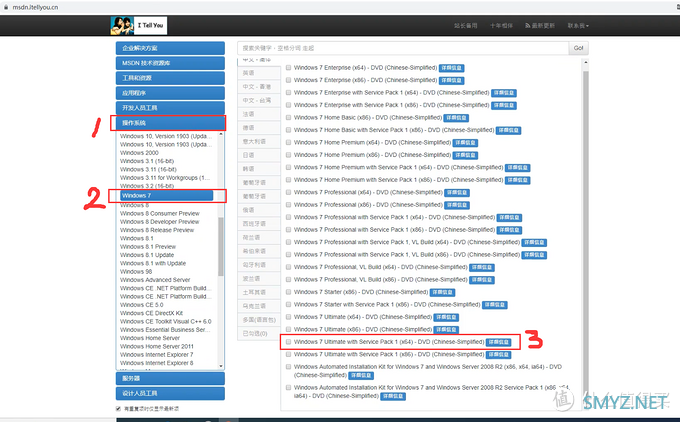This screenshot has width=680, height=422.
Task: Click the lock icon in the address bar
Action: (x=6, y=7)
